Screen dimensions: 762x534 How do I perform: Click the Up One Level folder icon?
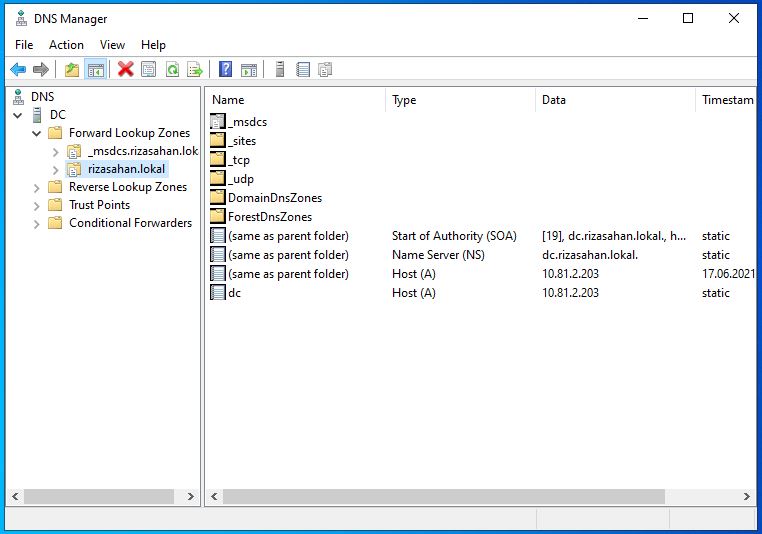(x=71, y=69)
